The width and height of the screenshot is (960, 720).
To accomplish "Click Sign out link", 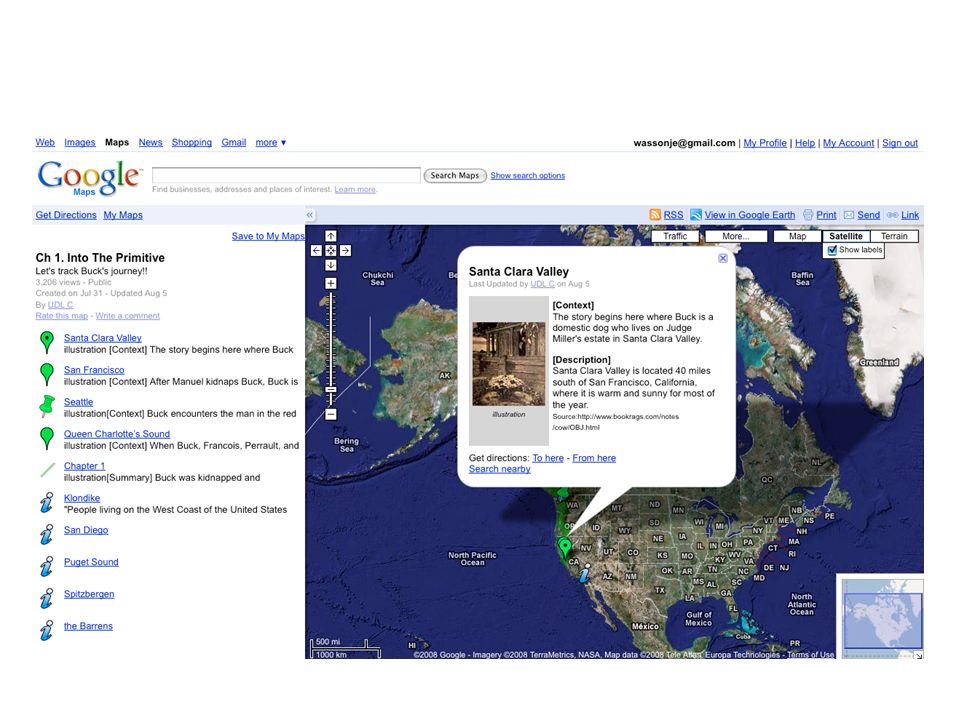I will tap(900, 143).
